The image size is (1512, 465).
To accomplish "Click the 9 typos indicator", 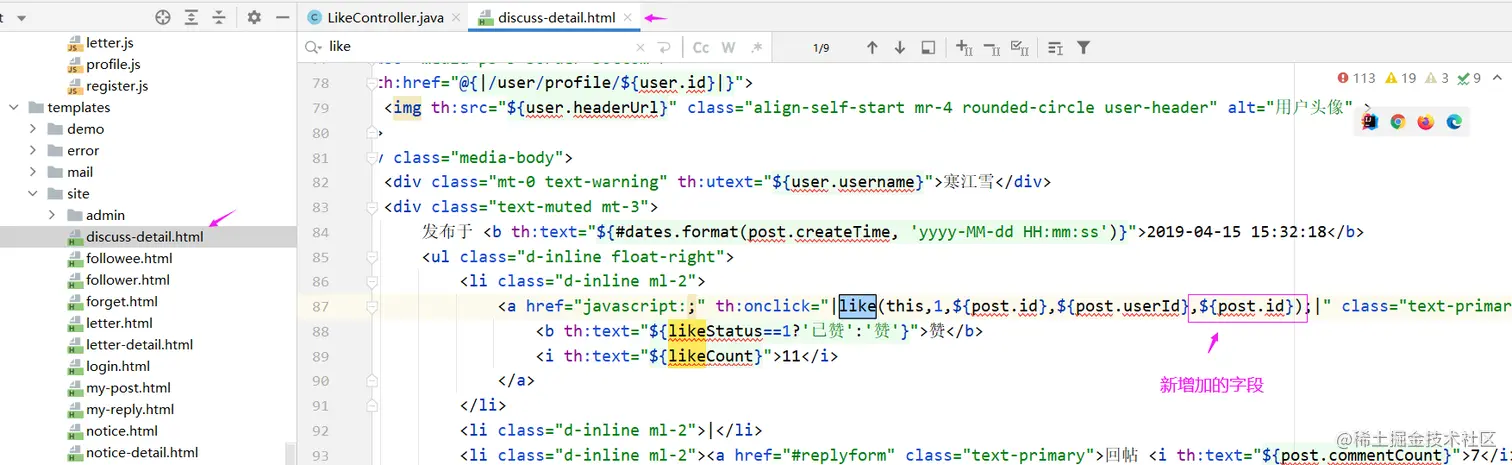I will [1469, 78].
